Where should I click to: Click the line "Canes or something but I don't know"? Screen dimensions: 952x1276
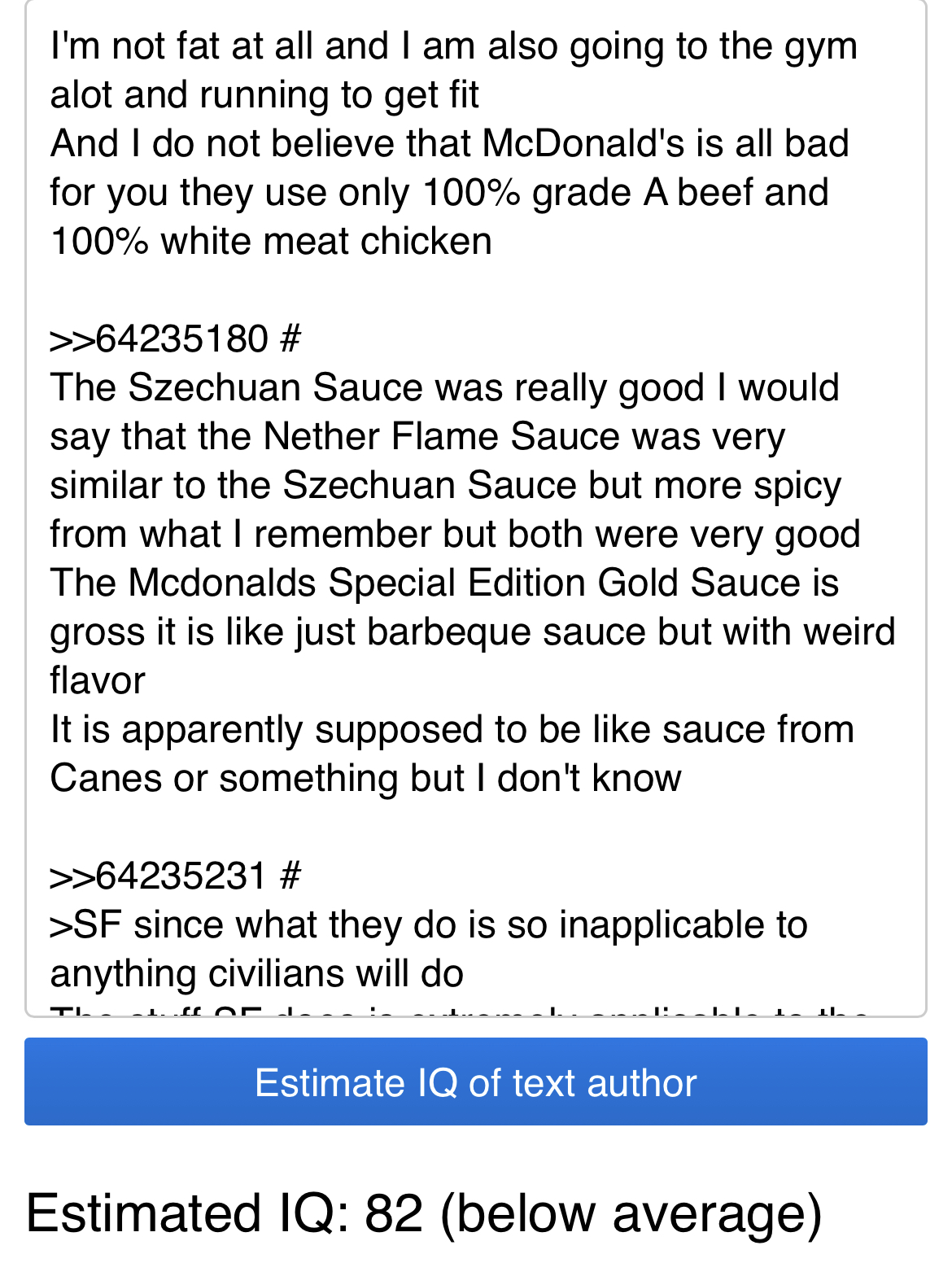pyautogui.click(x=365, y=779)
